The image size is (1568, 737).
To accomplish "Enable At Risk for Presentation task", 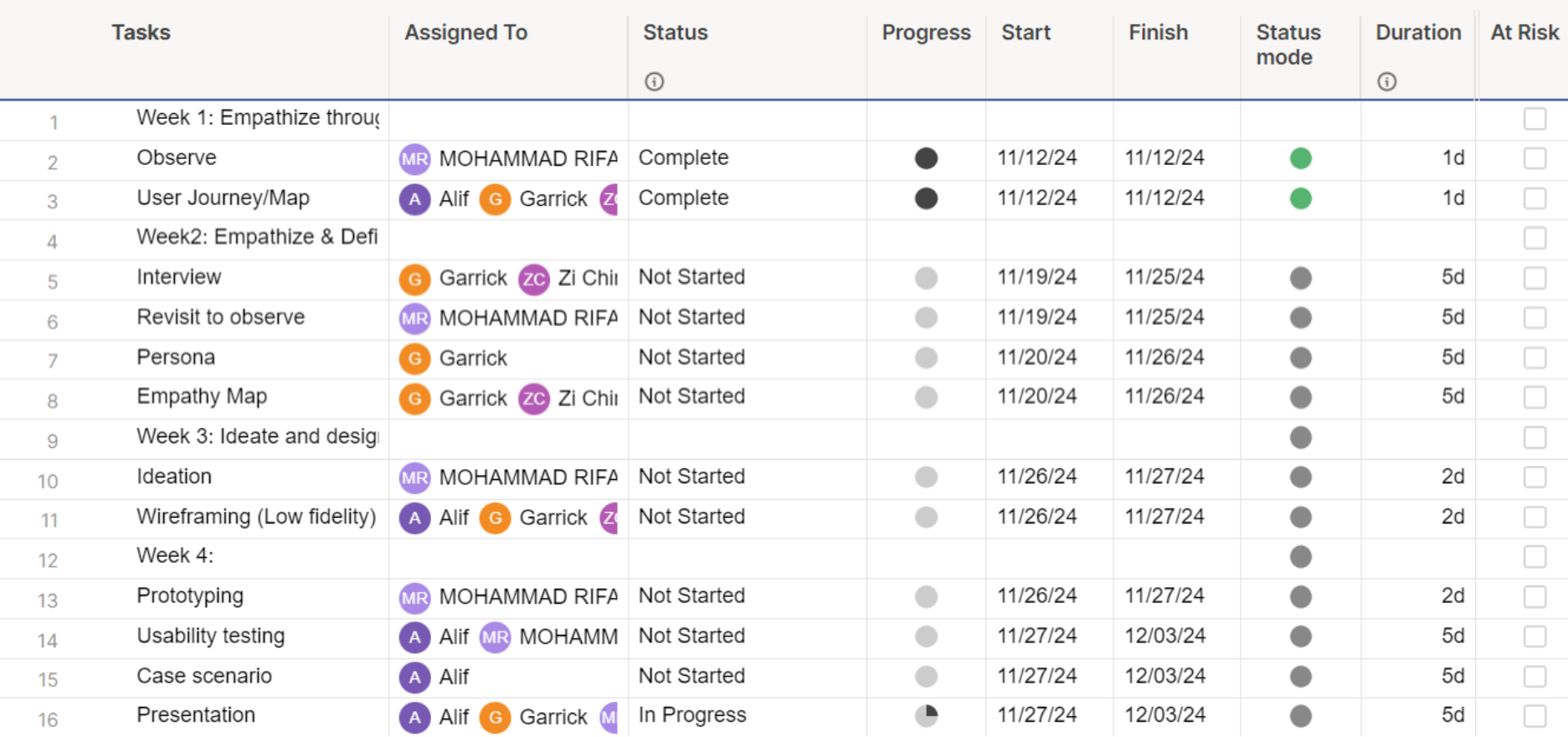I will point(1535,716).
